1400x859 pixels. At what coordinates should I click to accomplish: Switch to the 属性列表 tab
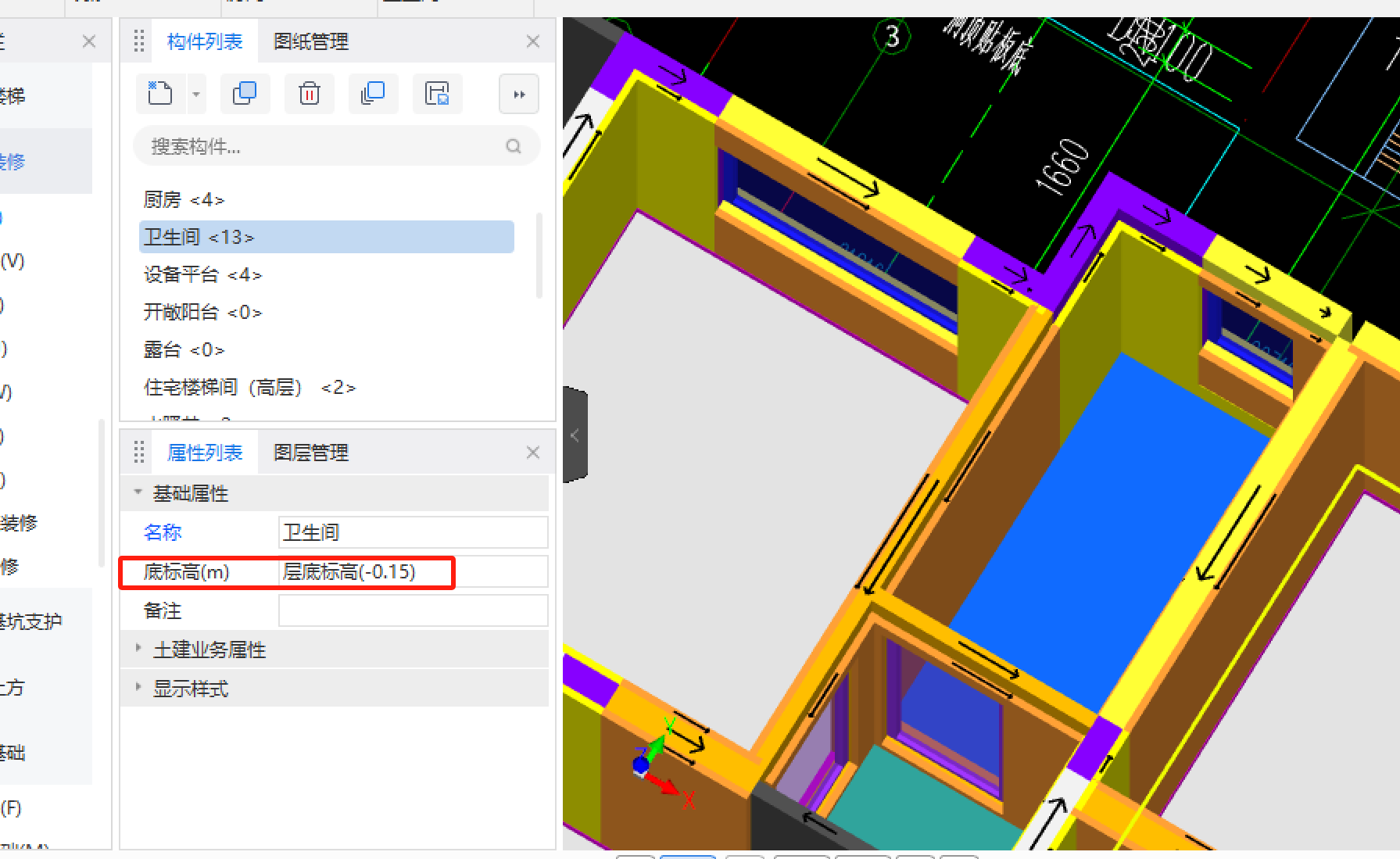(205, 453)
